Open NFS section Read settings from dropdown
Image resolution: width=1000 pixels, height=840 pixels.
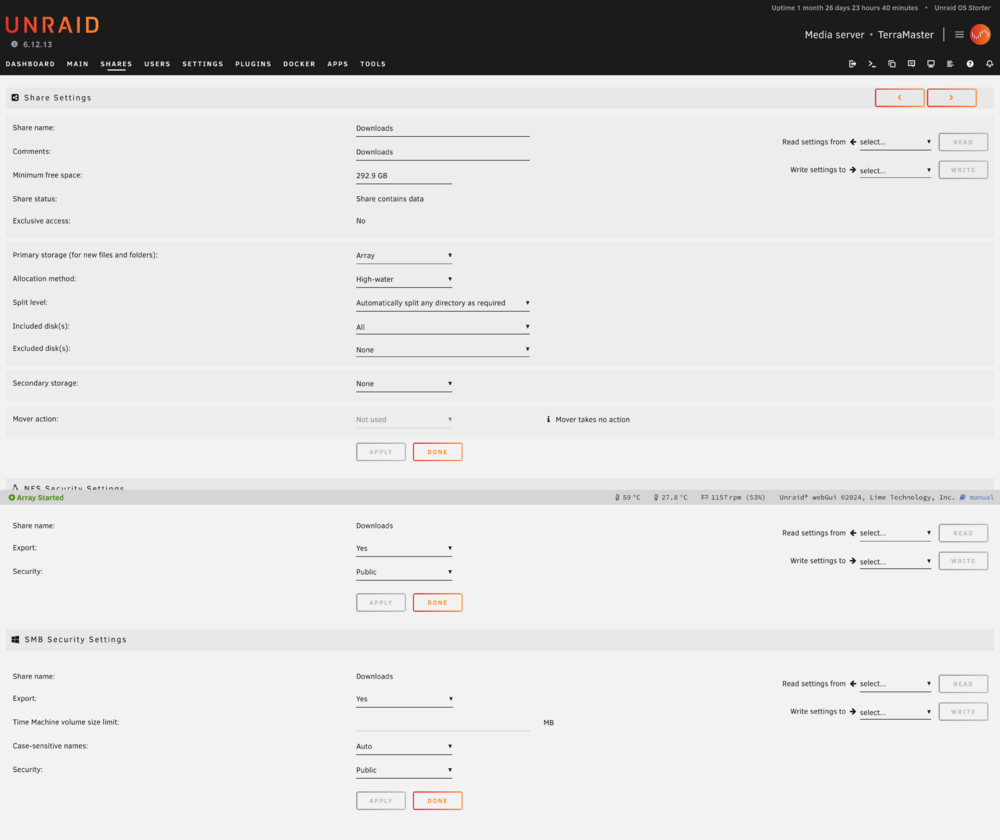coord(895,533)
